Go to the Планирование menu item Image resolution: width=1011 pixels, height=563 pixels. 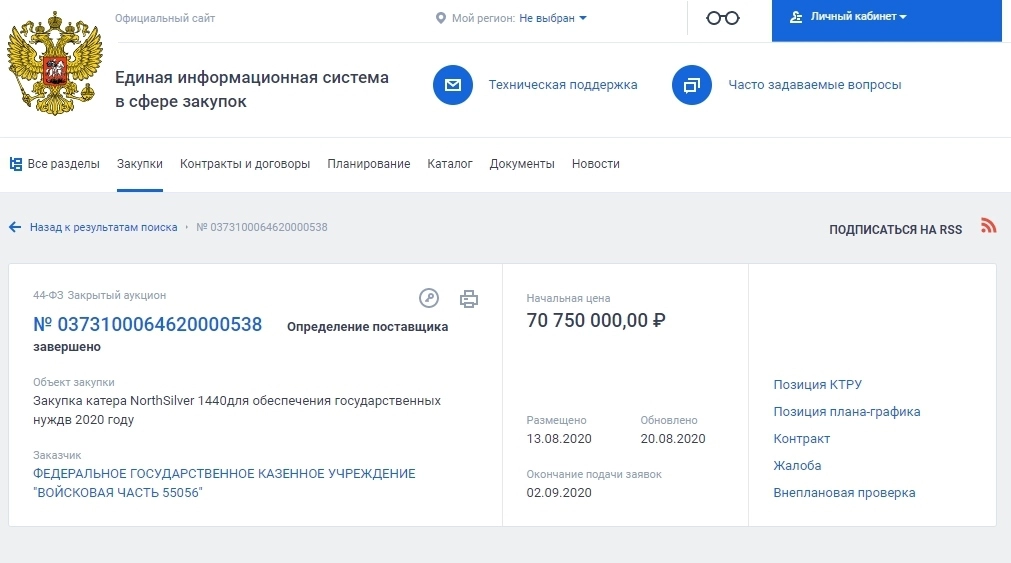pos(368,164)
